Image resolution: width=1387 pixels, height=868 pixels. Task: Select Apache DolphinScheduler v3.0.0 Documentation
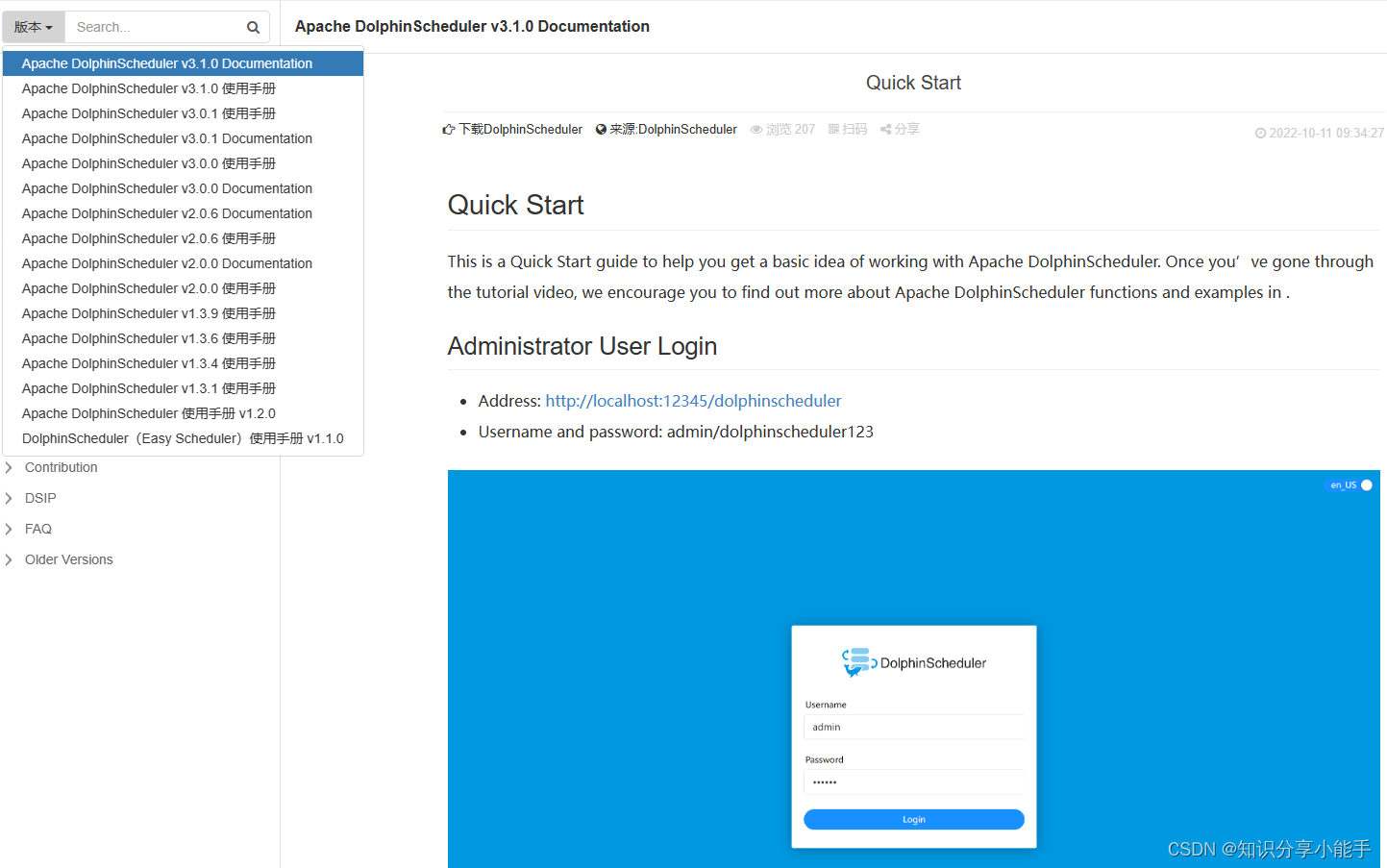tap(183, 188)
